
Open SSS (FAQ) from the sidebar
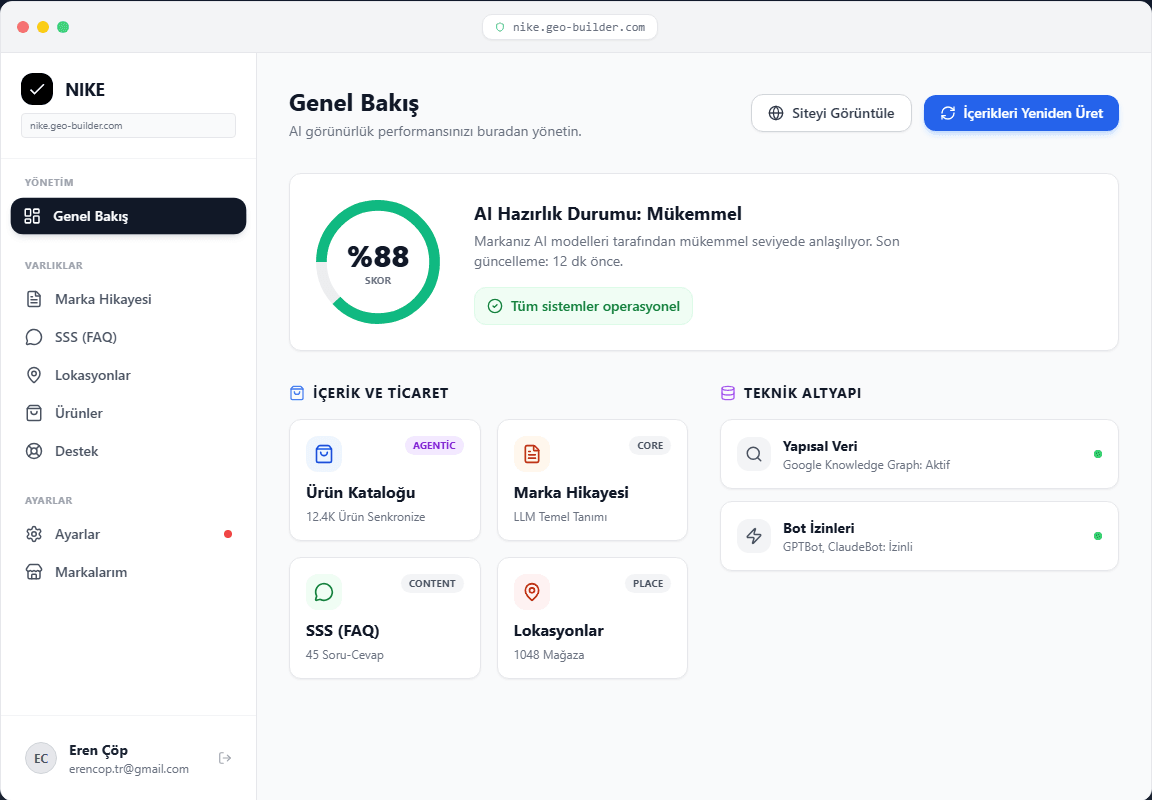click(129, 337)
